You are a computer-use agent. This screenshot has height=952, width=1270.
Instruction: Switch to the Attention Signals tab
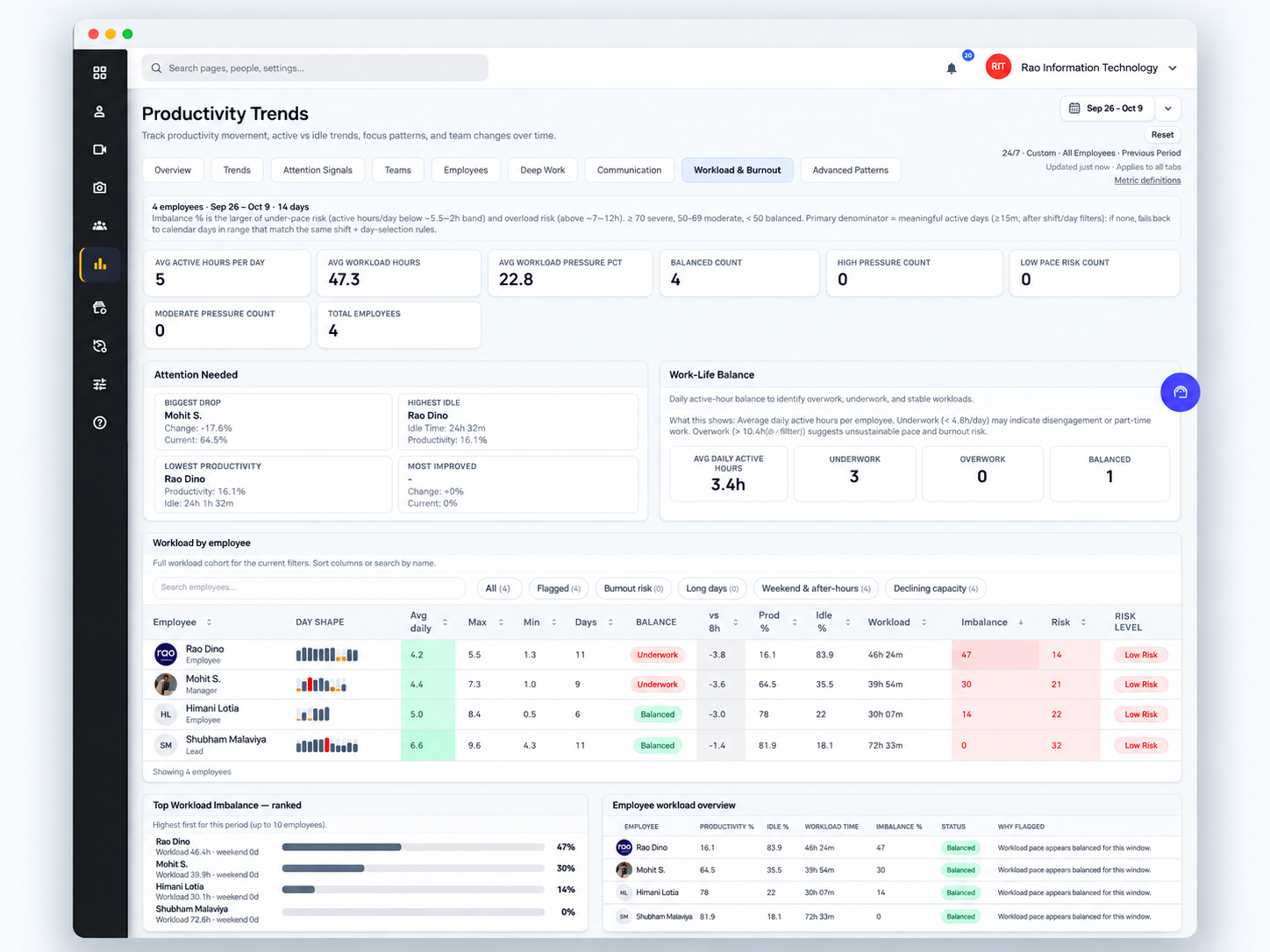pos(317,170)
